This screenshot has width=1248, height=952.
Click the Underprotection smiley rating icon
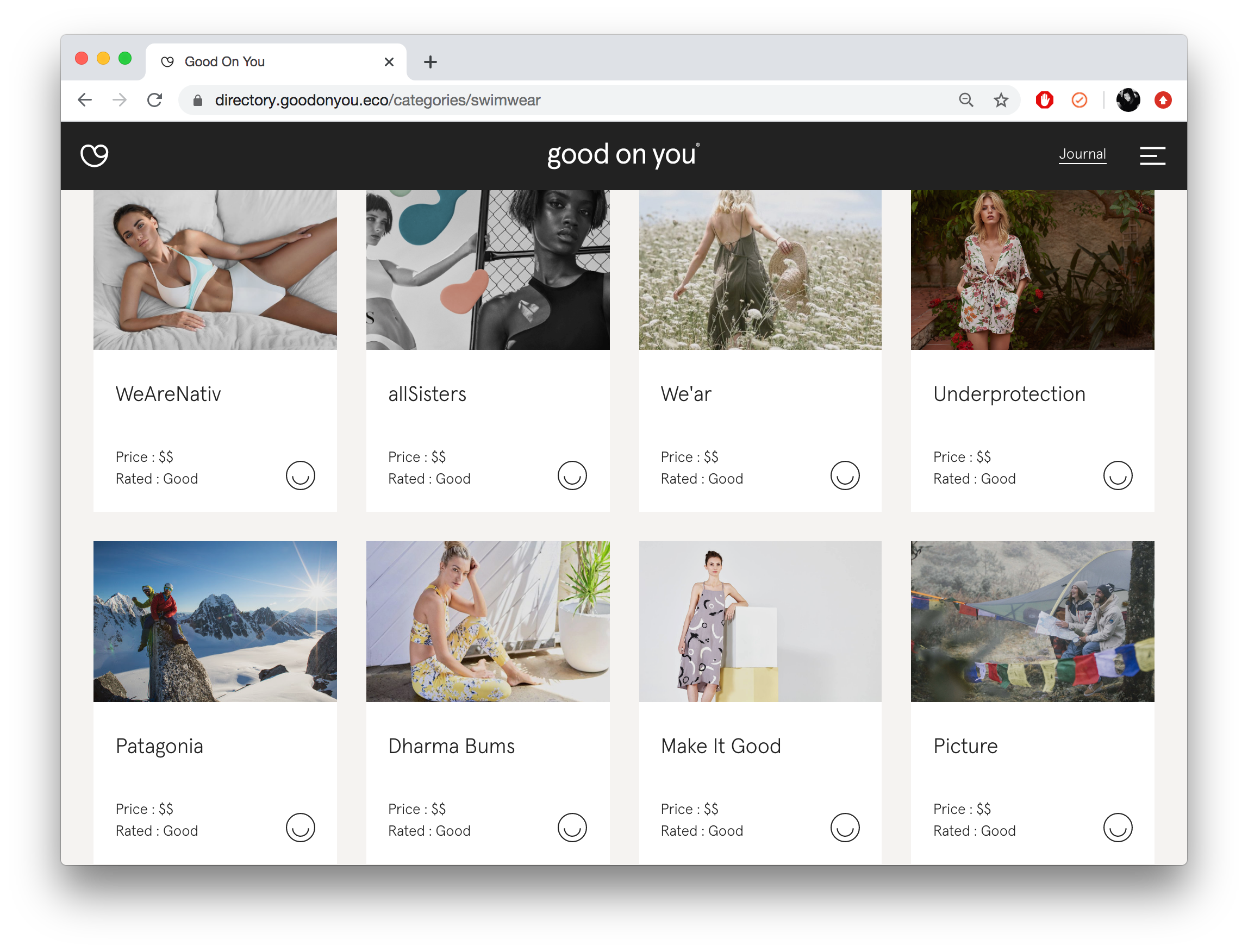point(1118,475)
